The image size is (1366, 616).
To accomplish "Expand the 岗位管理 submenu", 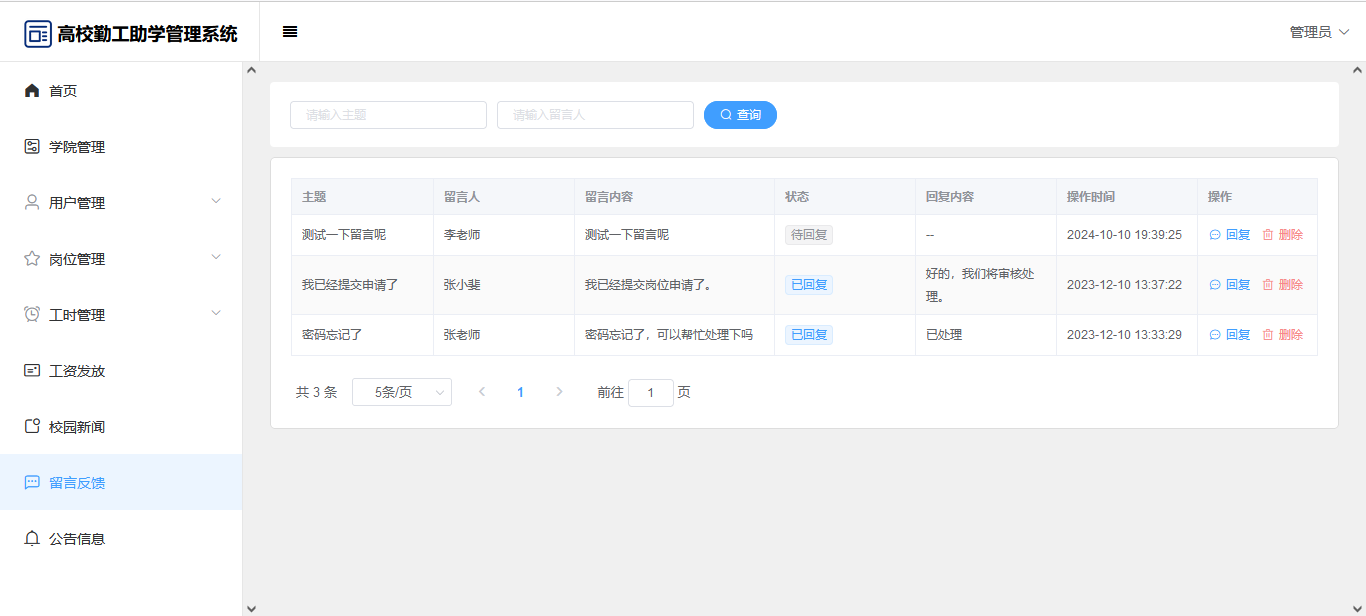I will 216,258.
